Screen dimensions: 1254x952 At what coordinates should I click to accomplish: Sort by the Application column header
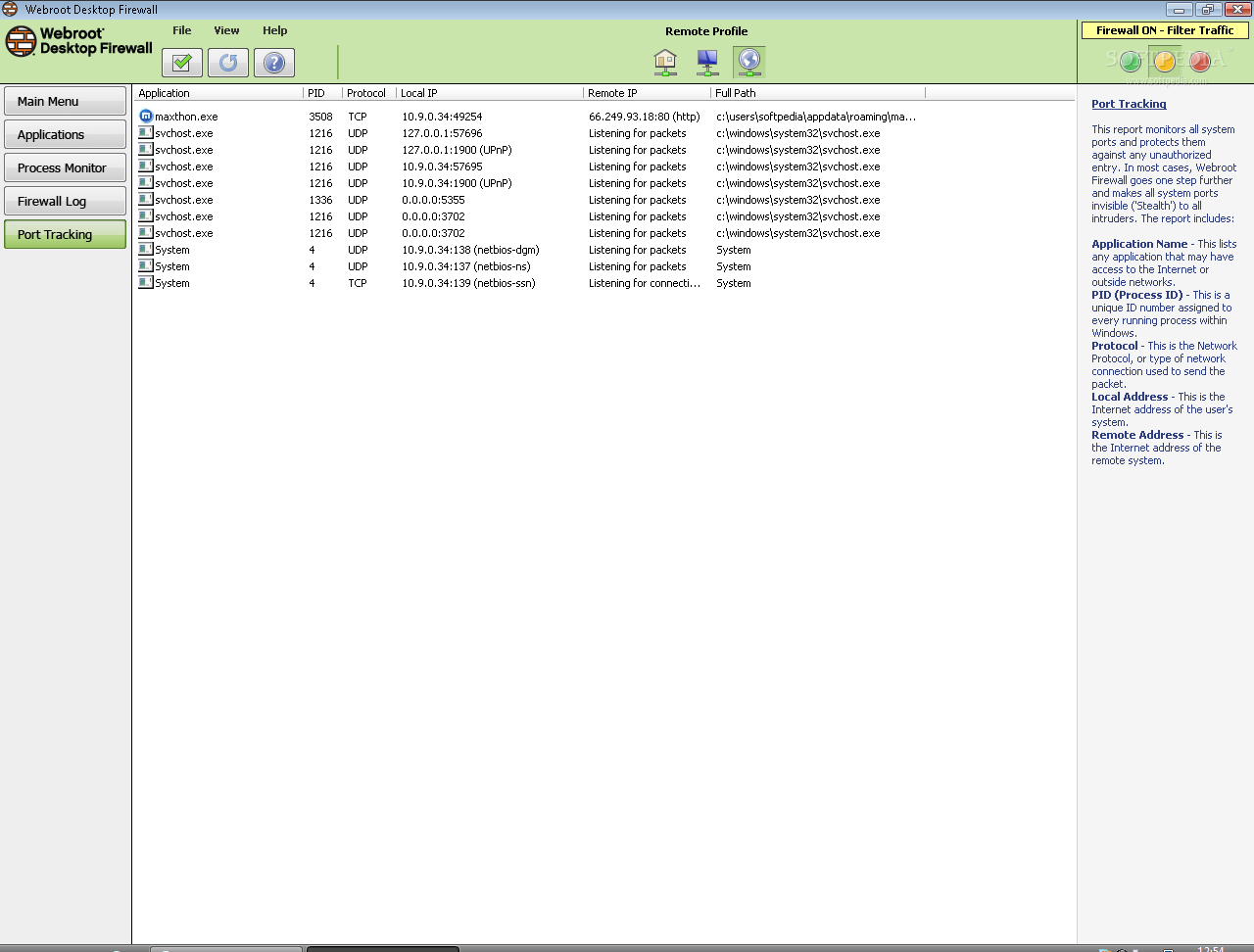click(218, 93)
